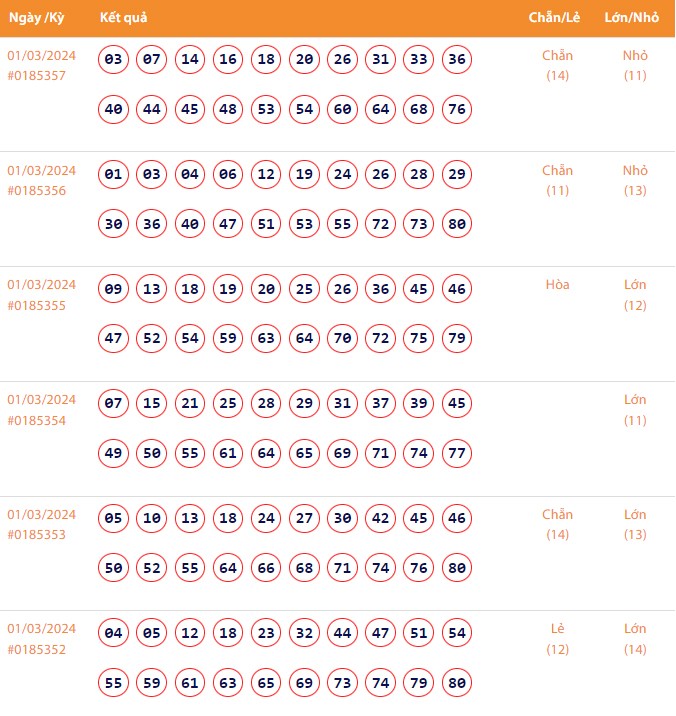Viewport: 676px width, 716px height.
Task: Click "Lẻ (12)" result for draw #0185352
Action: 557,639
